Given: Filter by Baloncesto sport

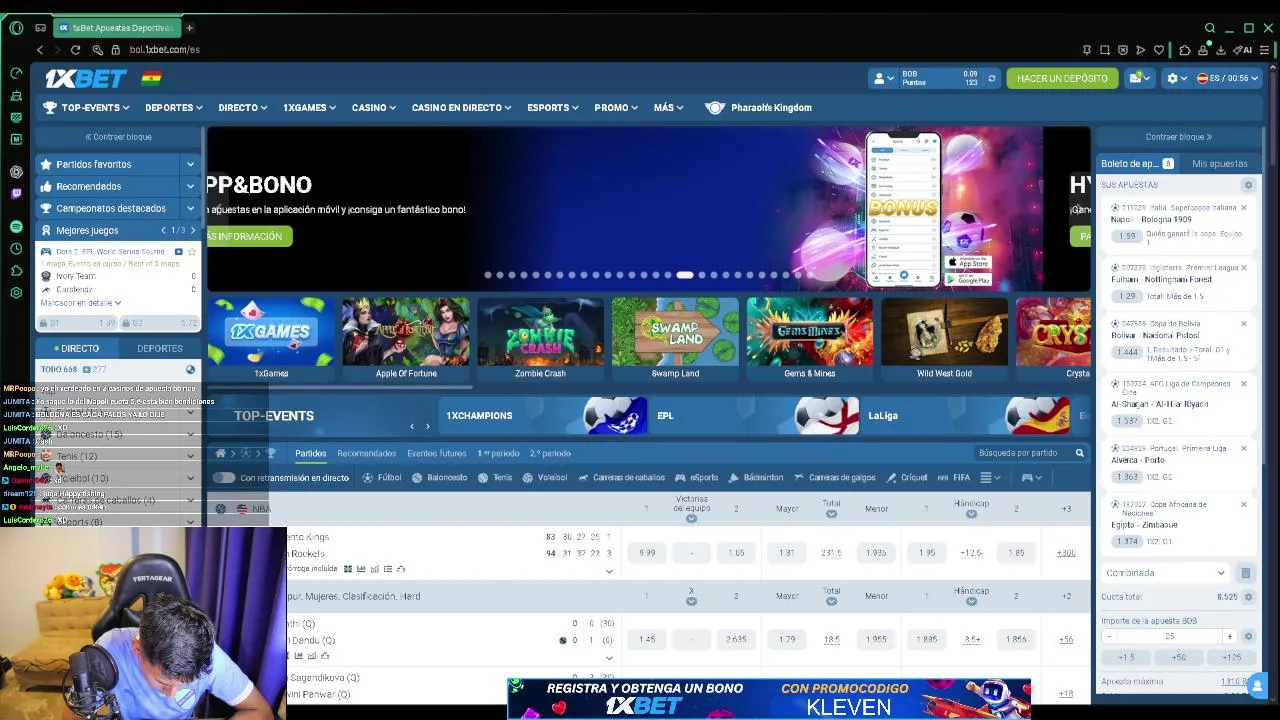Looking at the screenshot, I should (439, 478).
